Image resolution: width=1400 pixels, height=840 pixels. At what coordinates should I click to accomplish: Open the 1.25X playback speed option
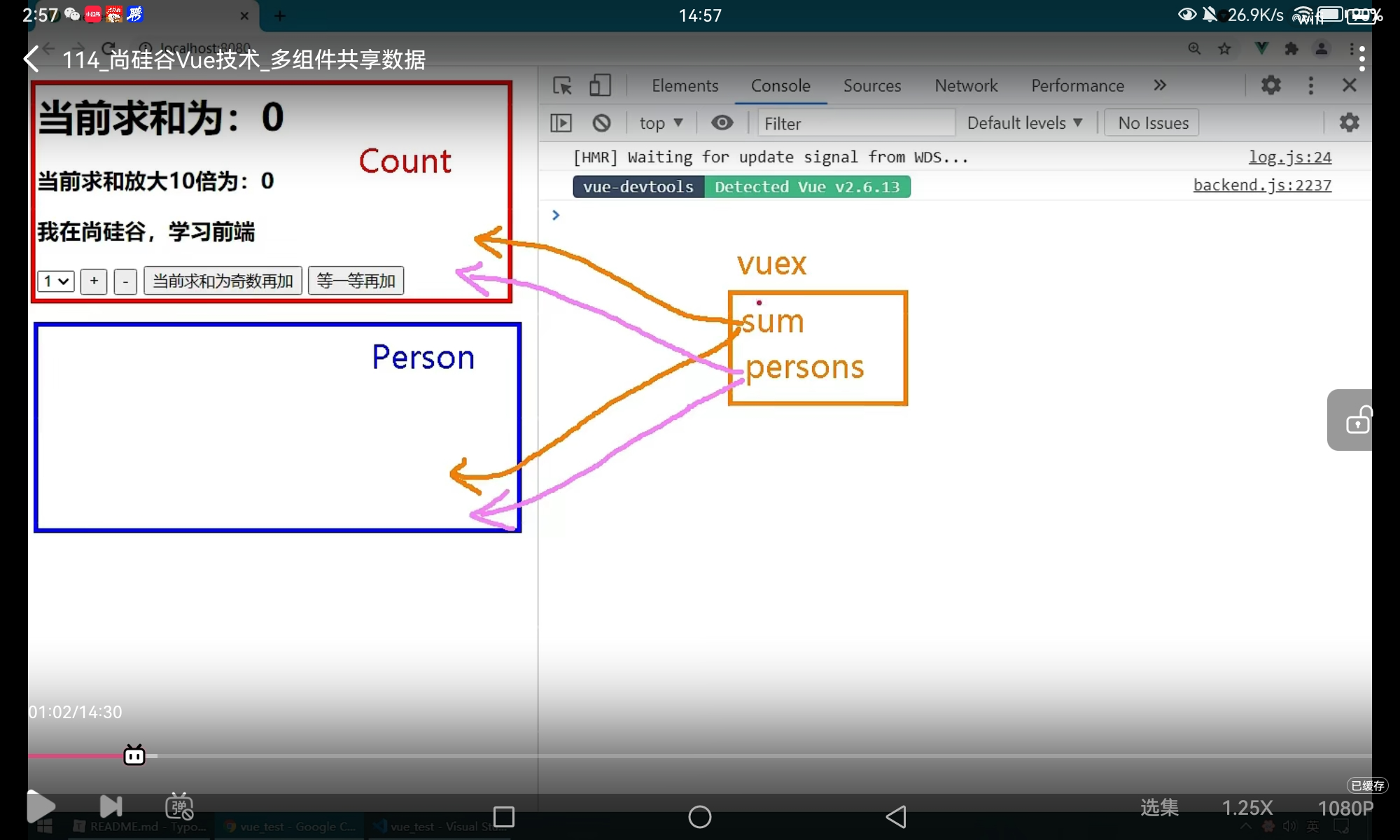[x=1247, y=808]
